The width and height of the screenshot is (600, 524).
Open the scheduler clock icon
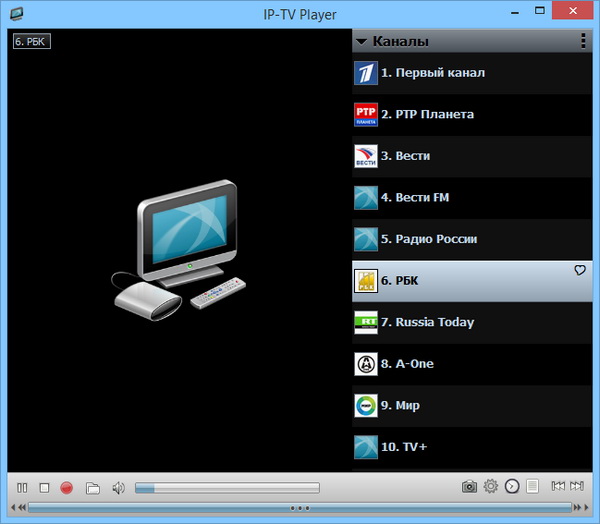tap(512, 487)
